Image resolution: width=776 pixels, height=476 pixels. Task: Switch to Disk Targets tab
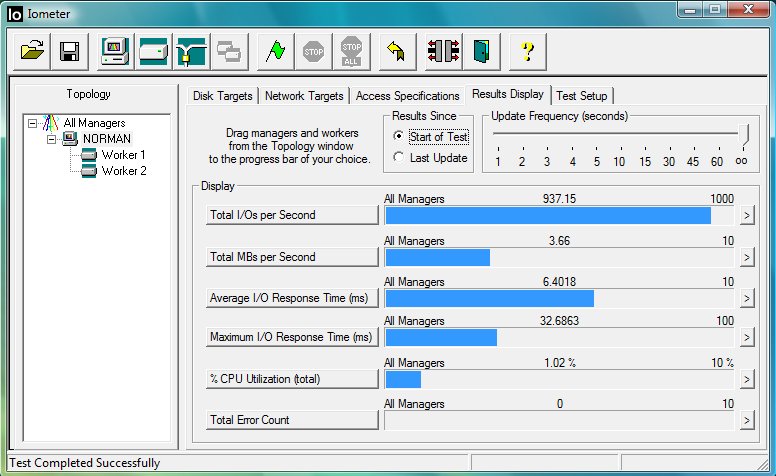pos(223,95)
